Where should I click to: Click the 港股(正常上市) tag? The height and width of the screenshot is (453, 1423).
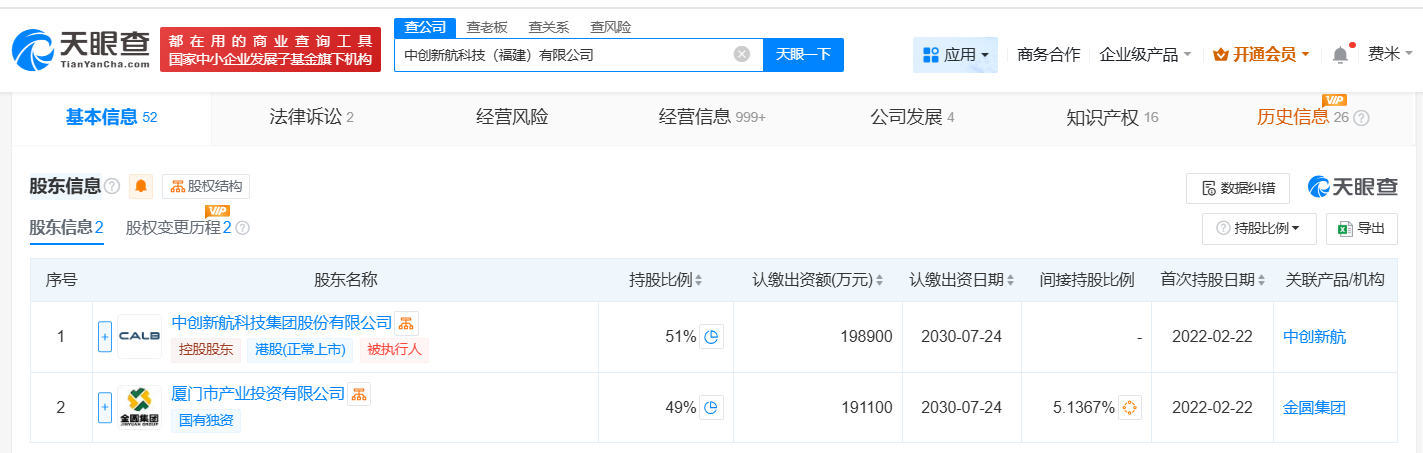point(300,349)
